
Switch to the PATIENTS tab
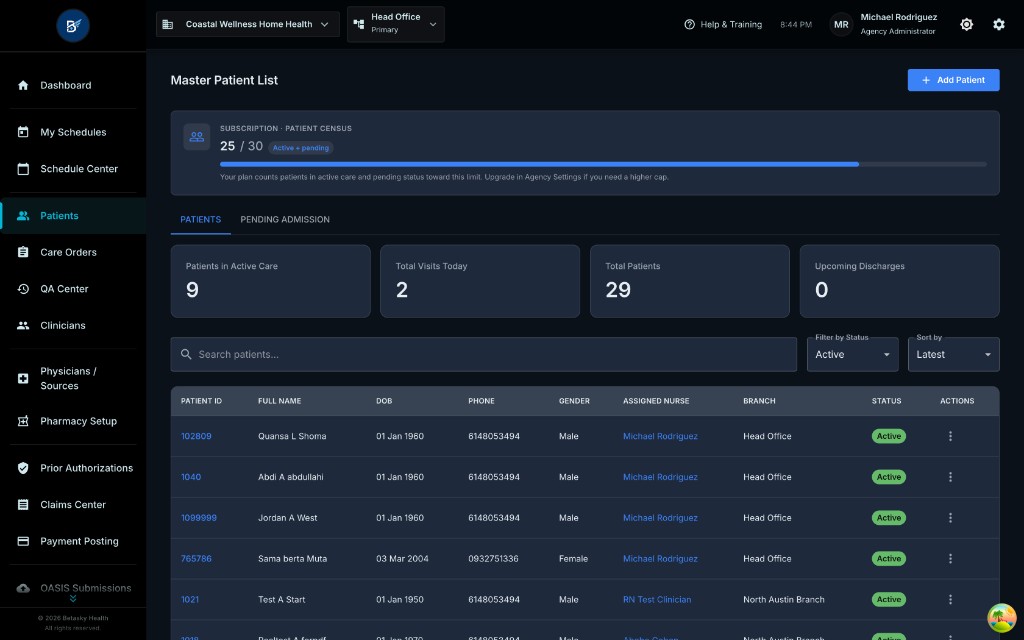coord(200,219)
